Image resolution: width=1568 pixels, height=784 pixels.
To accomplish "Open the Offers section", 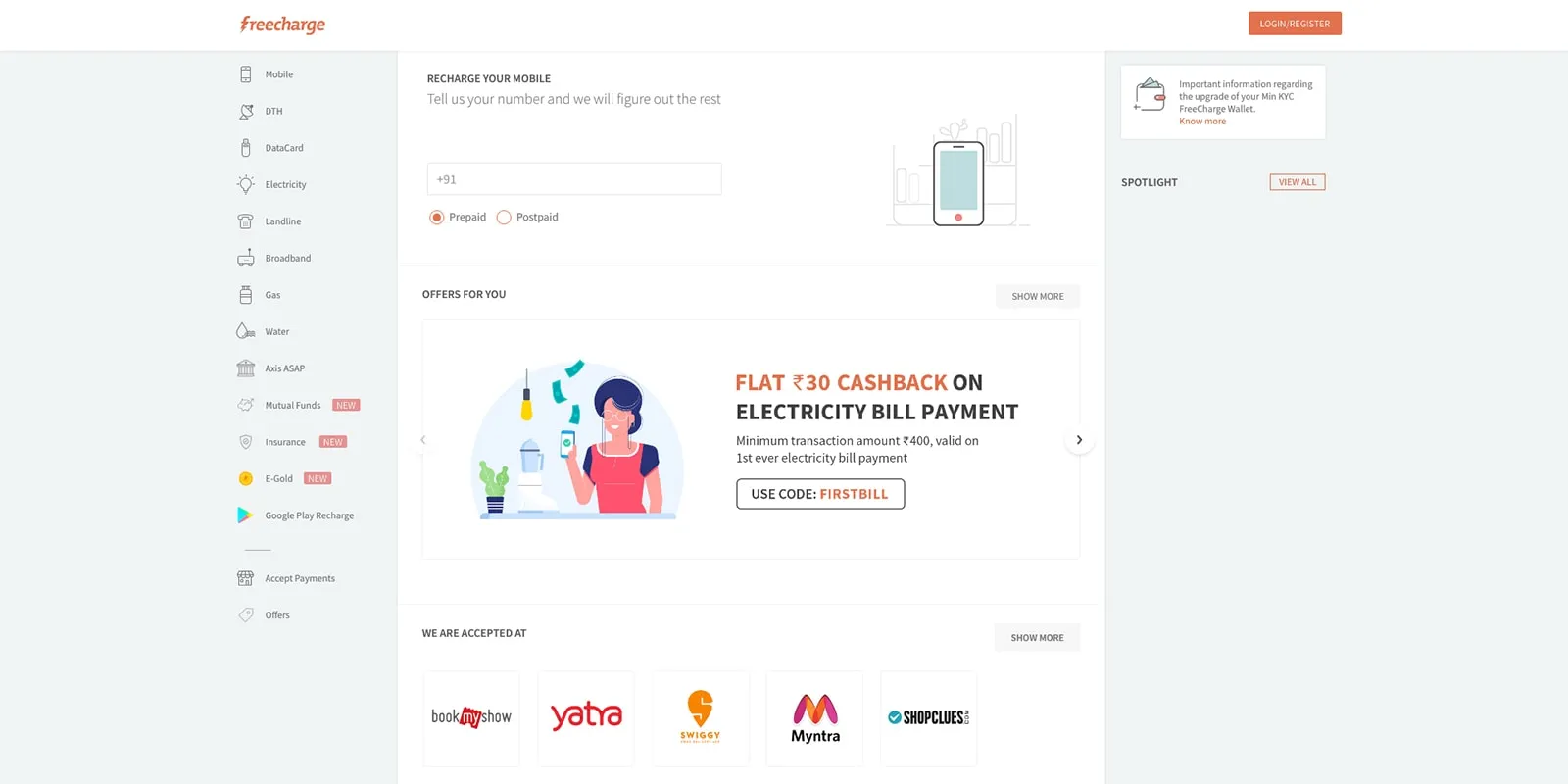I will click(x=276, y=614).
